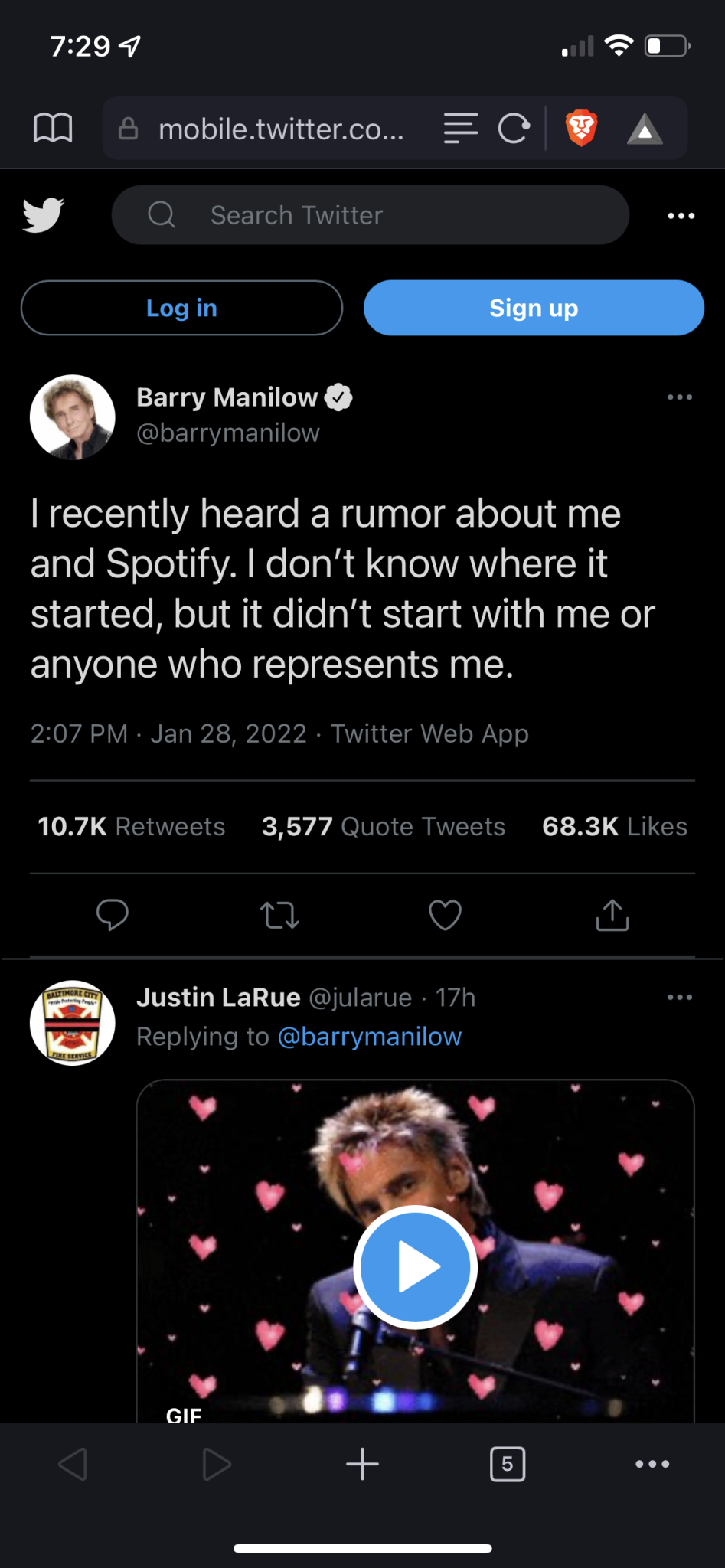Open the browser menu three dots
The width and height of the screenshot is (725, 1568).
tap(652, 1464)
